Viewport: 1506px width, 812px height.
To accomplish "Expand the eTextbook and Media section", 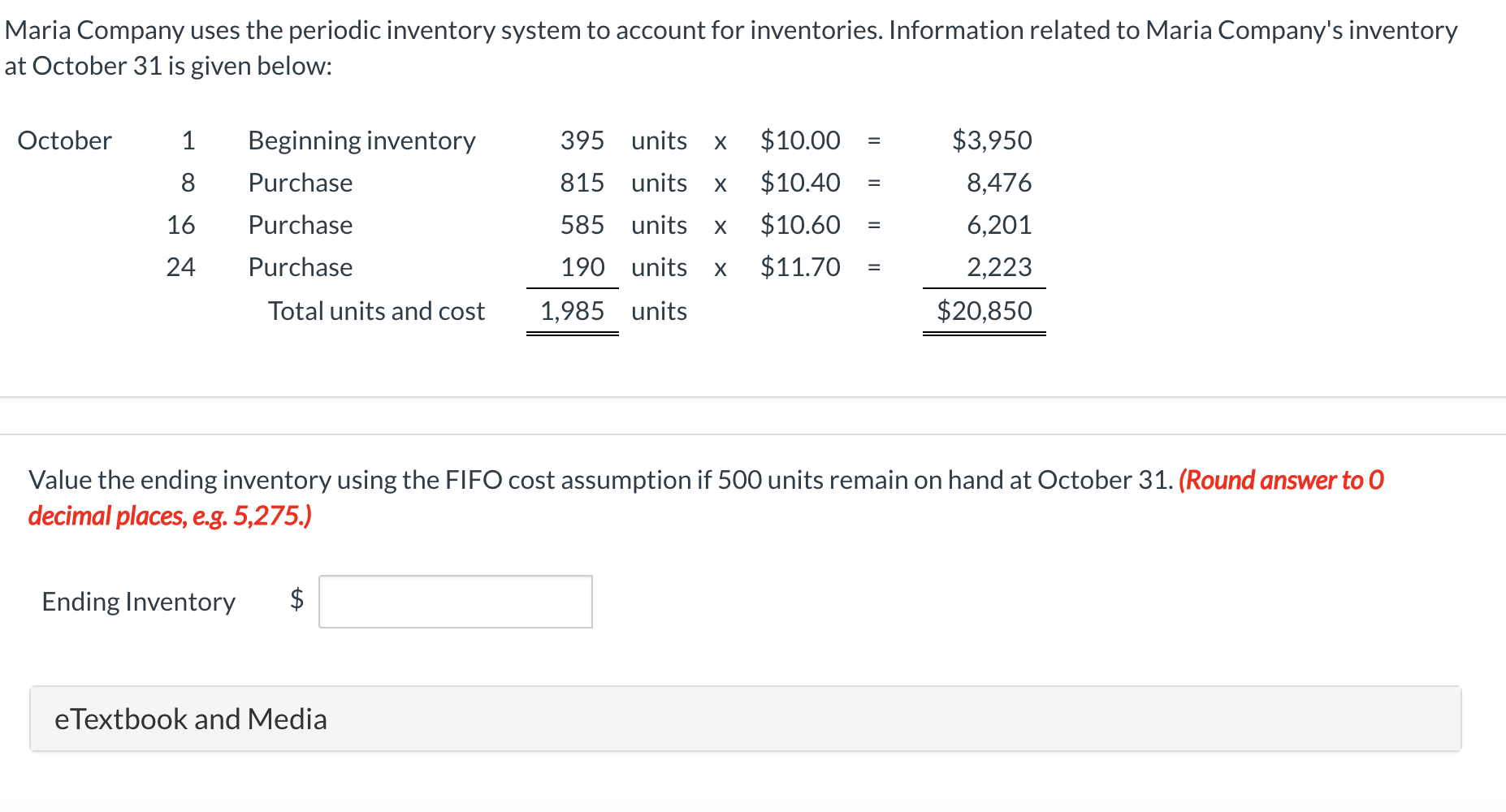I will [x=191, y=719].
